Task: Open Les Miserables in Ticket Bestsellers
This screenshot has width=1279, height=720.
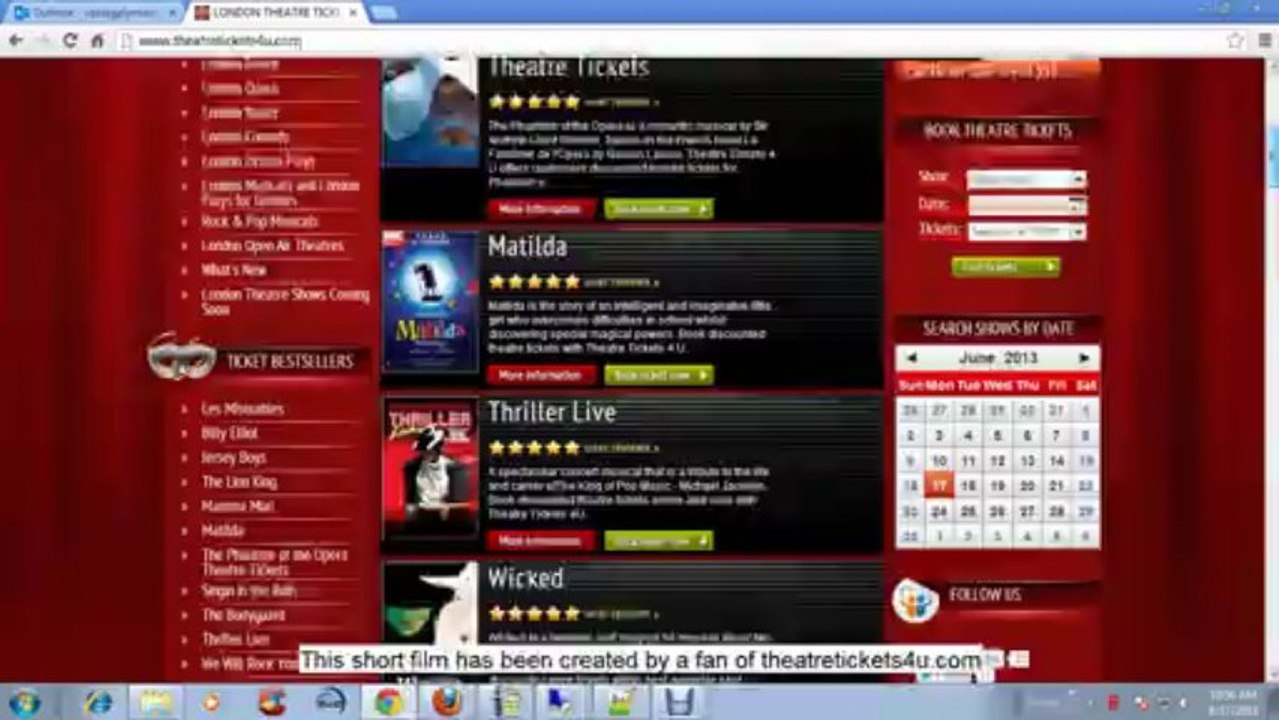Action: (x=243, y=409)
